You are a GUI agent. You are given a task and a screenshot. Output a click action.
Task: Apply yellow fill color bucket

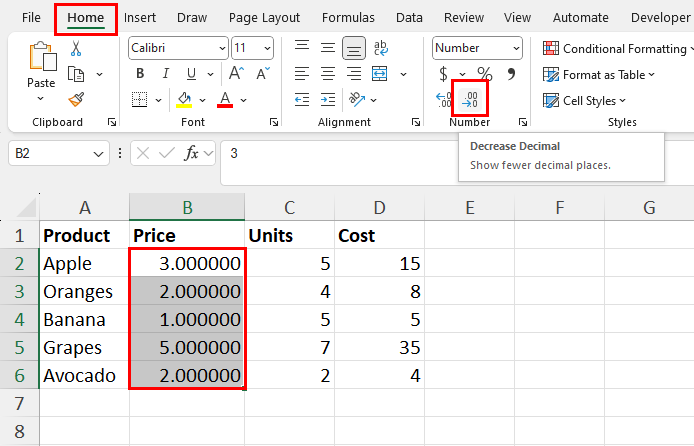(184, 100)
